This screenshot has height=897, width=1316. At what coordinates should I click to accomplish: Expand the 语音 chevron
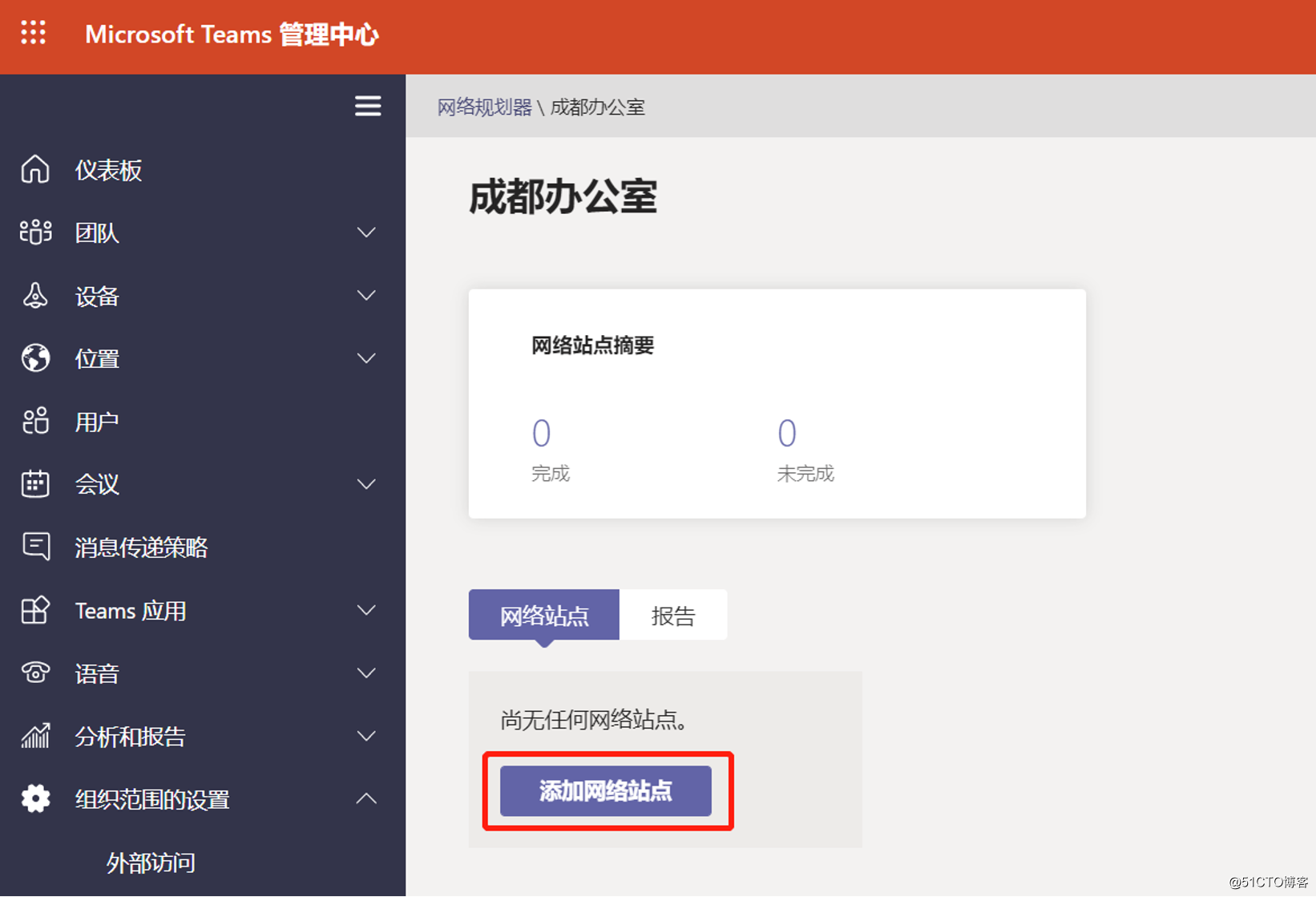click(x=366, y=673)
